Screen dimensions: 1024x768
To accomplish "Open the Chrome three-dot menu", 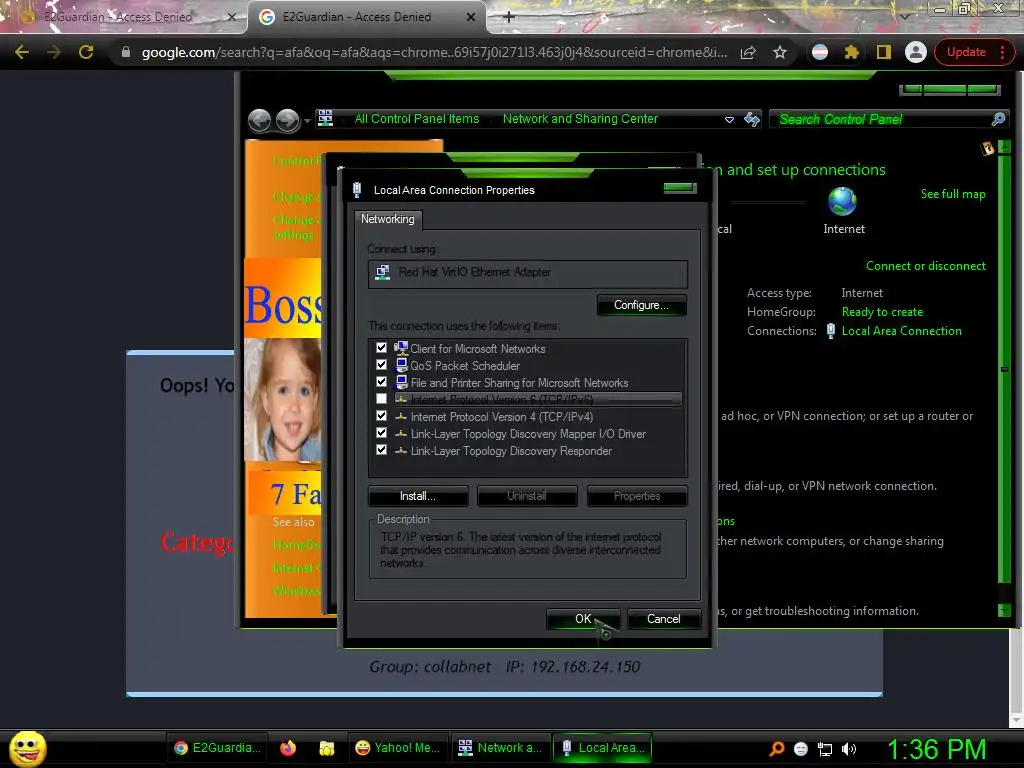I will (x=1002, y=52).
